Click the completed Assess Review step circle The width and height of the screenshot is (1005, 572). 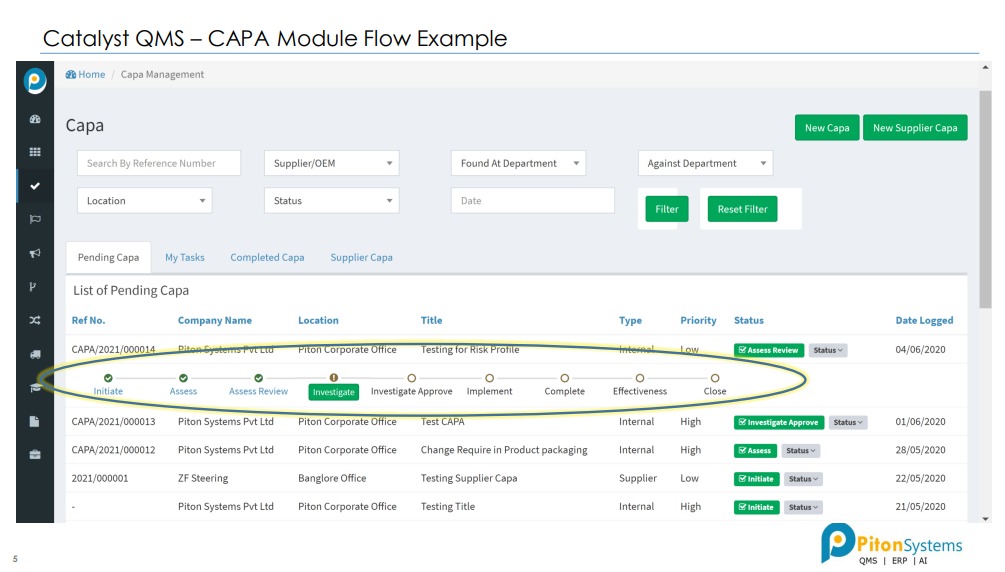point(258,378)
